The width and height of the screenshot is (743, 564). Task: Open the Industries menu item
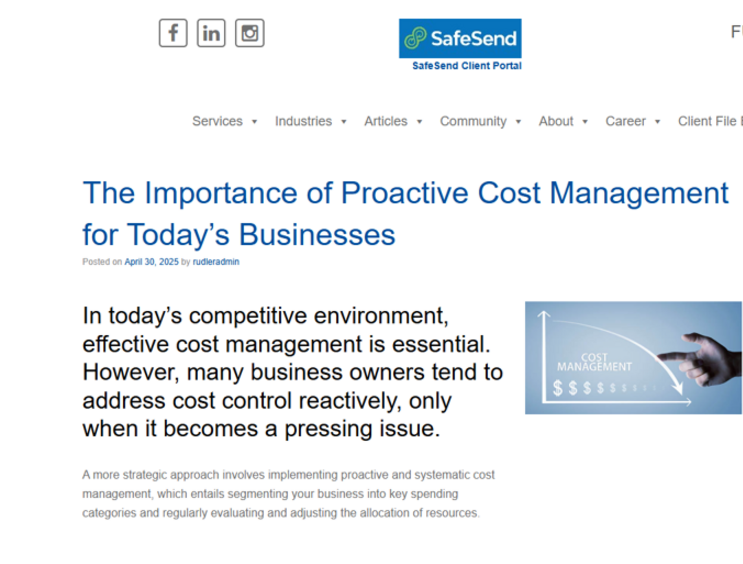tap(303, 121)
